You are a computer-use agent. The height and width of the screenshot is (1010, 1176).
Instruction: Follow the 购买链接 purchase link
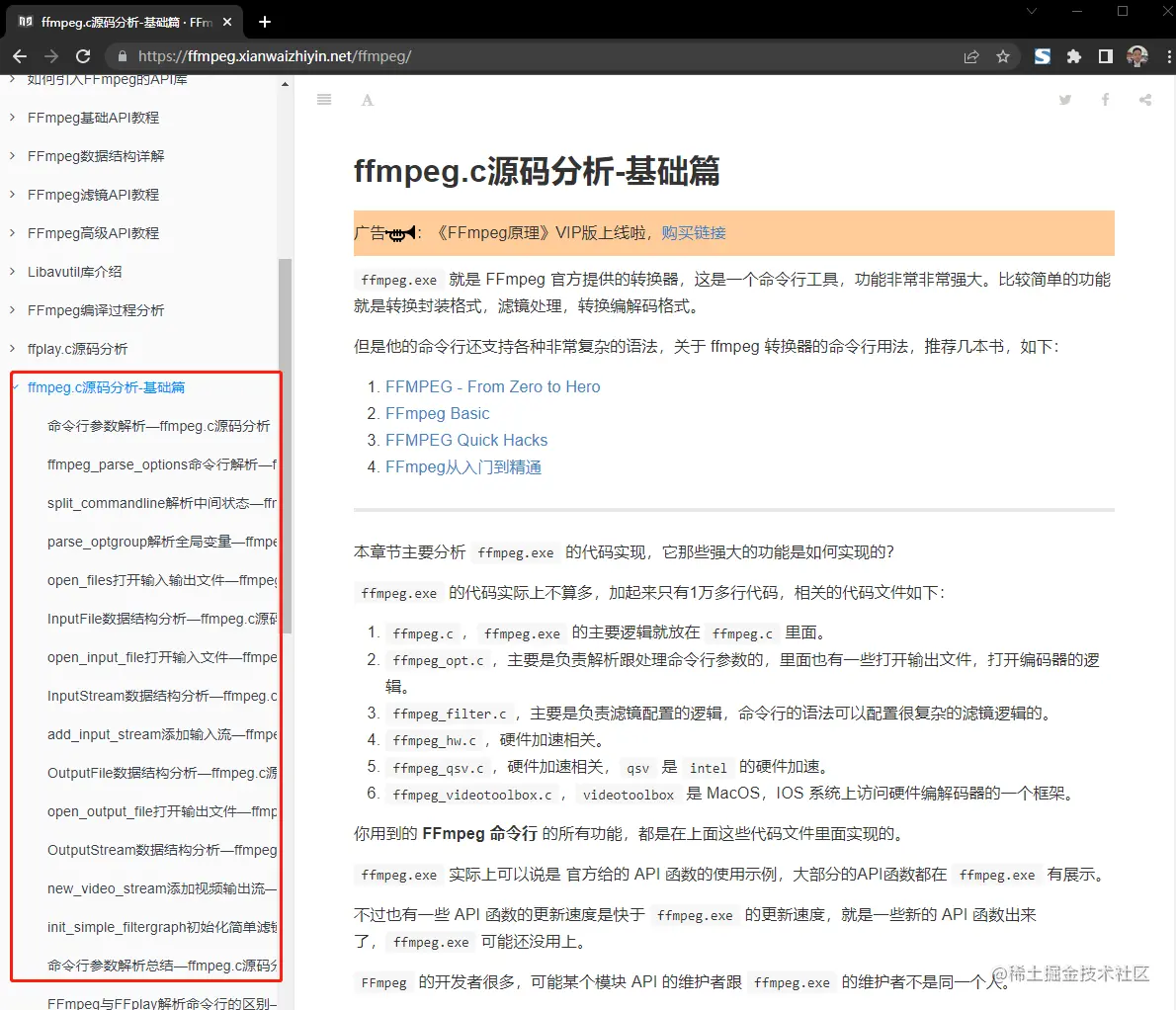(693, 233)
